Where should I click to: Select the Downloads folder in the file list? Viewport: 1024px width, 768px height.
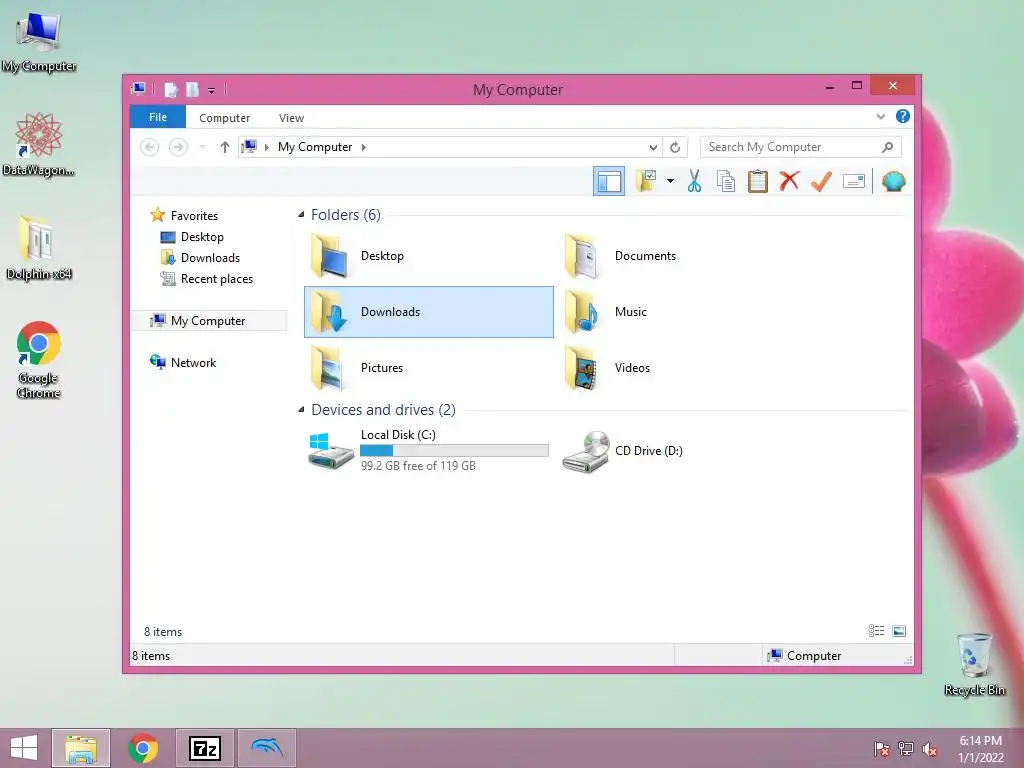point(428,312)
